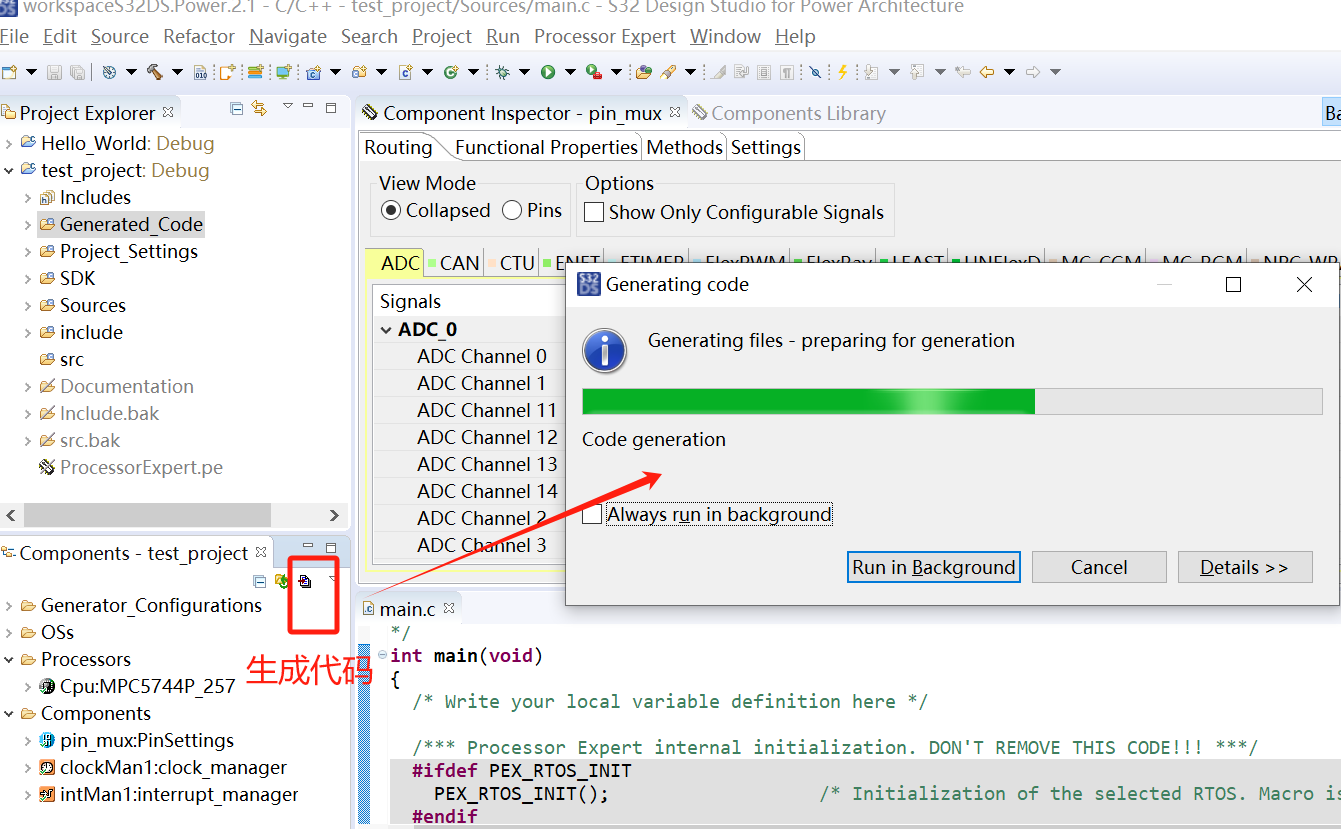Close the main.c editor tab
Image resolution: width=1341 pixels, height=829 pixels.
pyautogui.click(x=449, y=607)
